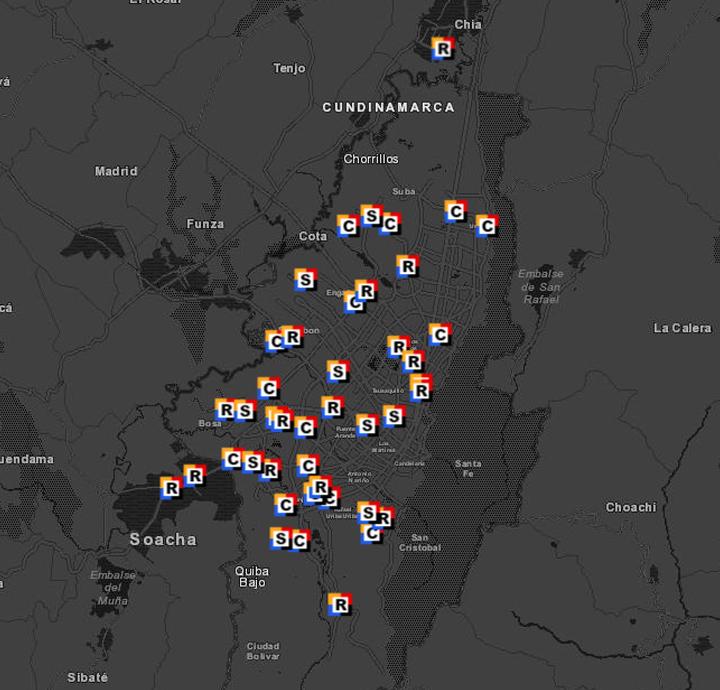This screenshot has width=720, height=690.
Task: Click the R marker just right of Bosa
Action: click(227, 410)
